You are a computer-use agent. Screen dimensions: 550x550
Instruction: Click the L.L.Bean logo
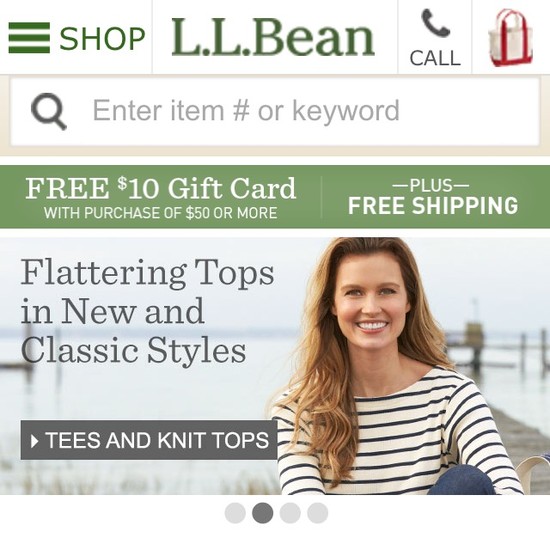(273, 37)
